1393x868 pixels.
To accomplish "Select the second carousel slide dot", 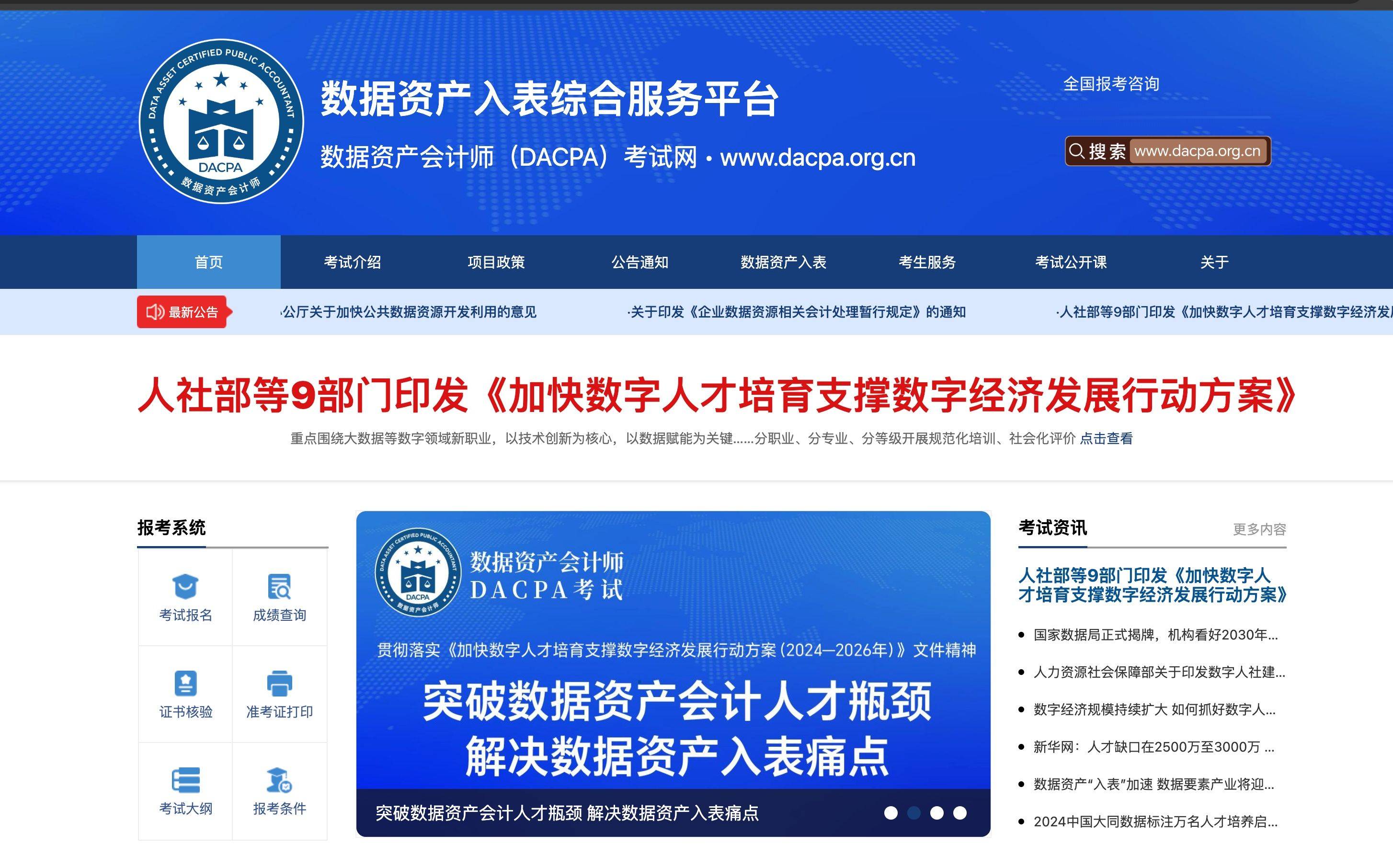I will pos(914,813).
